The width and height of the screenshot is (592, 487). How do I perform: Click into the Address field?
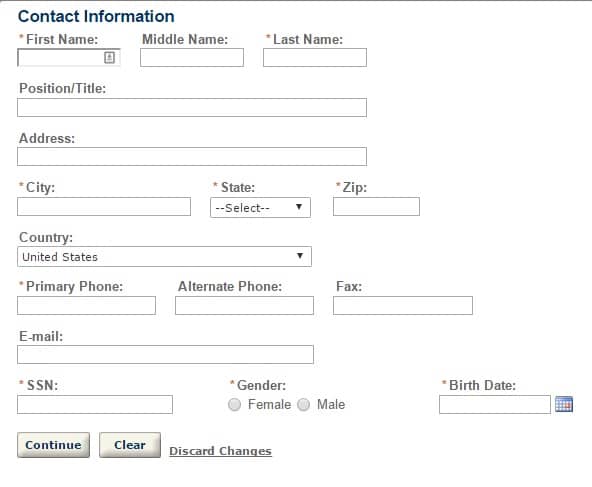[x=192, y=157]
